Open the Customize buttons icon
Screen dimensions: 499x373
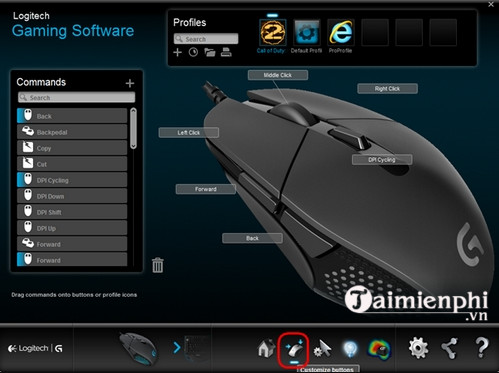click(x=294, y=349)
